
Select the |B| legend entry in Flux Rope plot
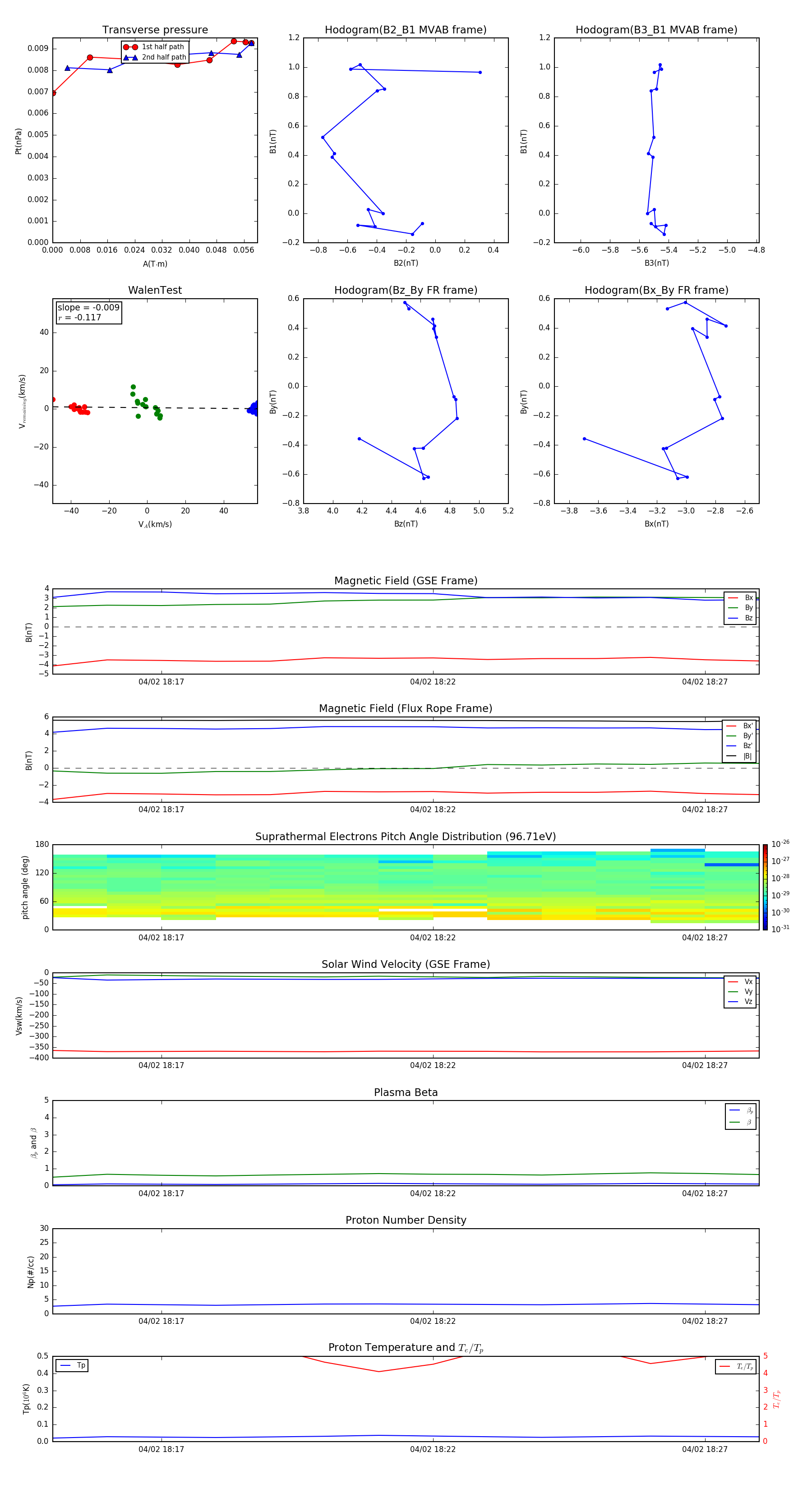(739, 756)
